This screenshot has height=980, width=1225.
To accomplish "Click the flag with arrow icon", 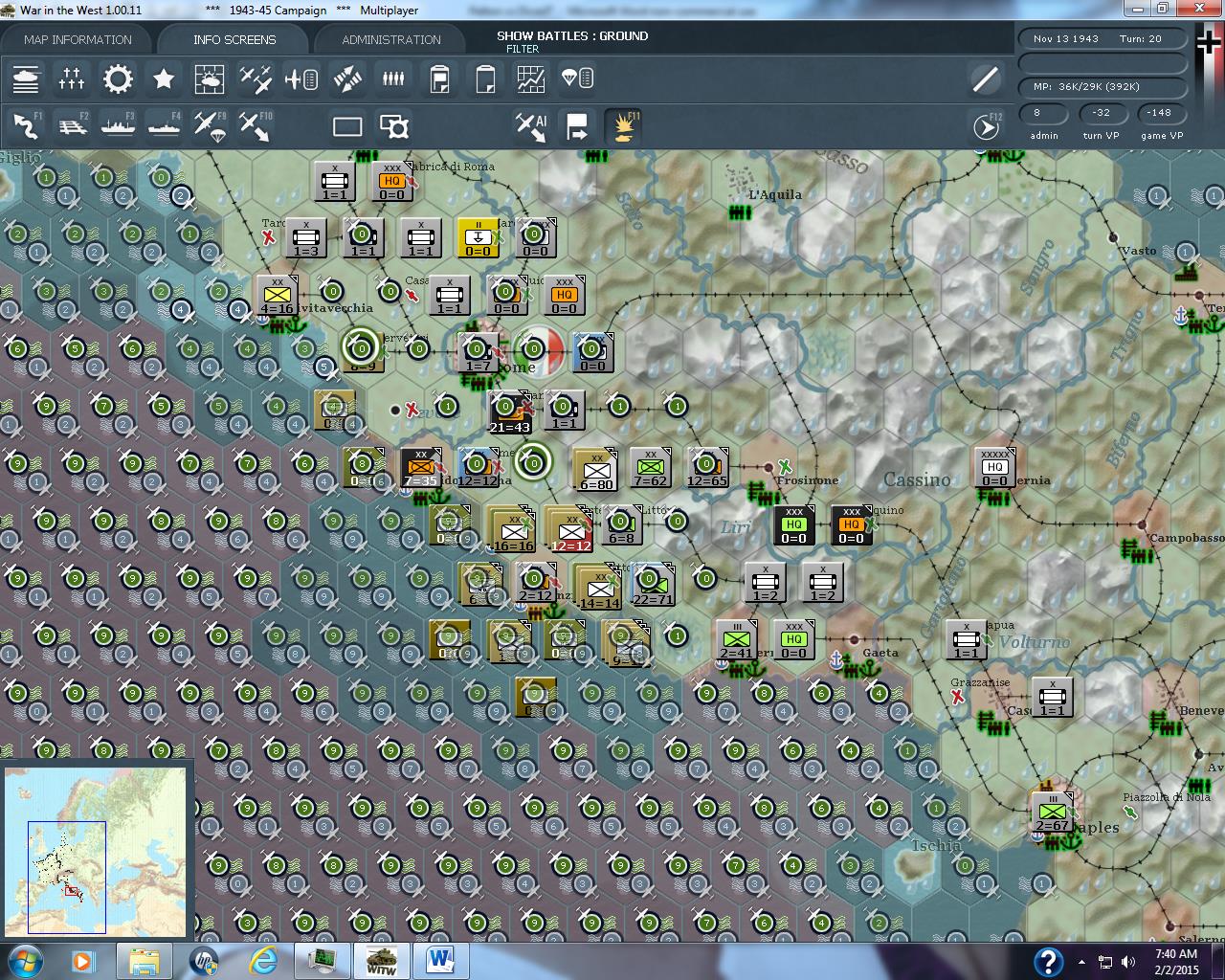I will point(577,125).
